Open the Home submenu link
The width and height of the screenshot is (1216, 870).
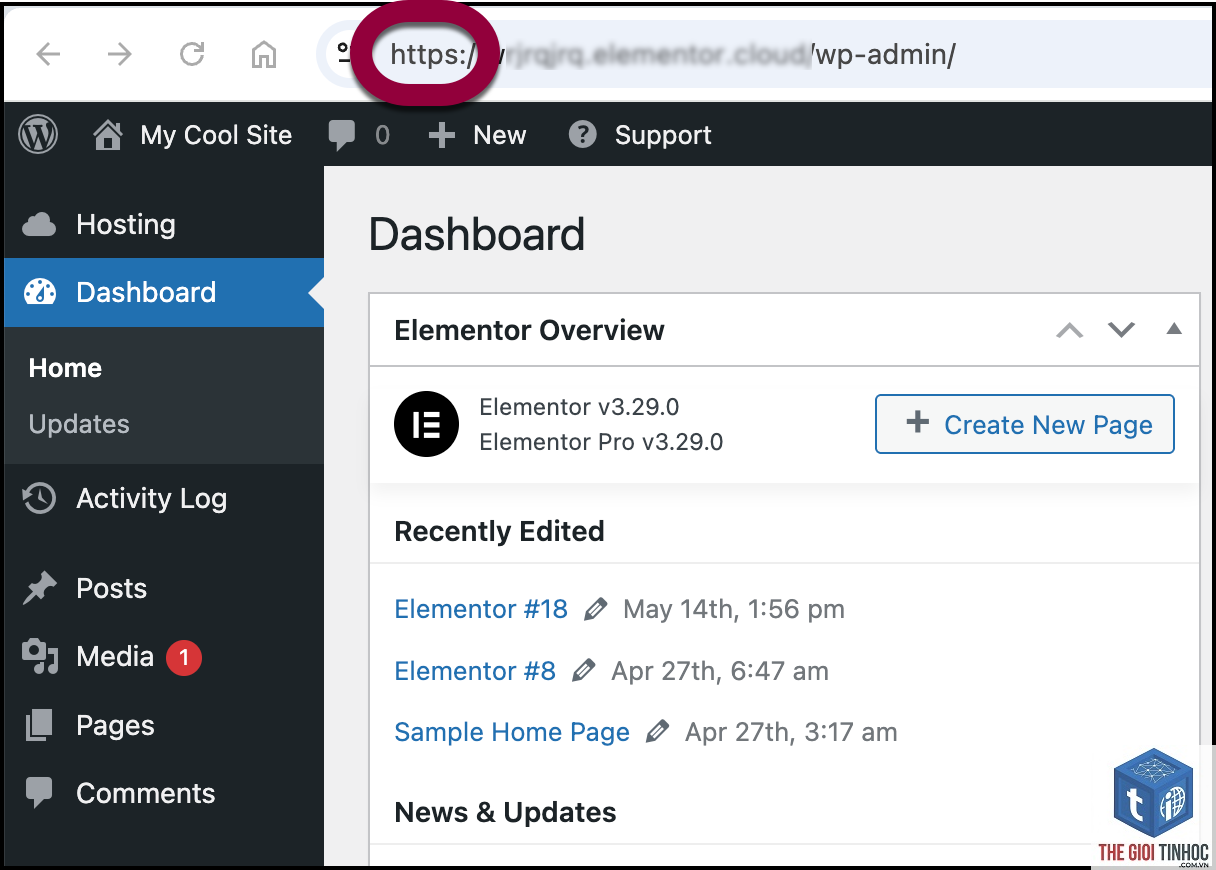point(65,368)
